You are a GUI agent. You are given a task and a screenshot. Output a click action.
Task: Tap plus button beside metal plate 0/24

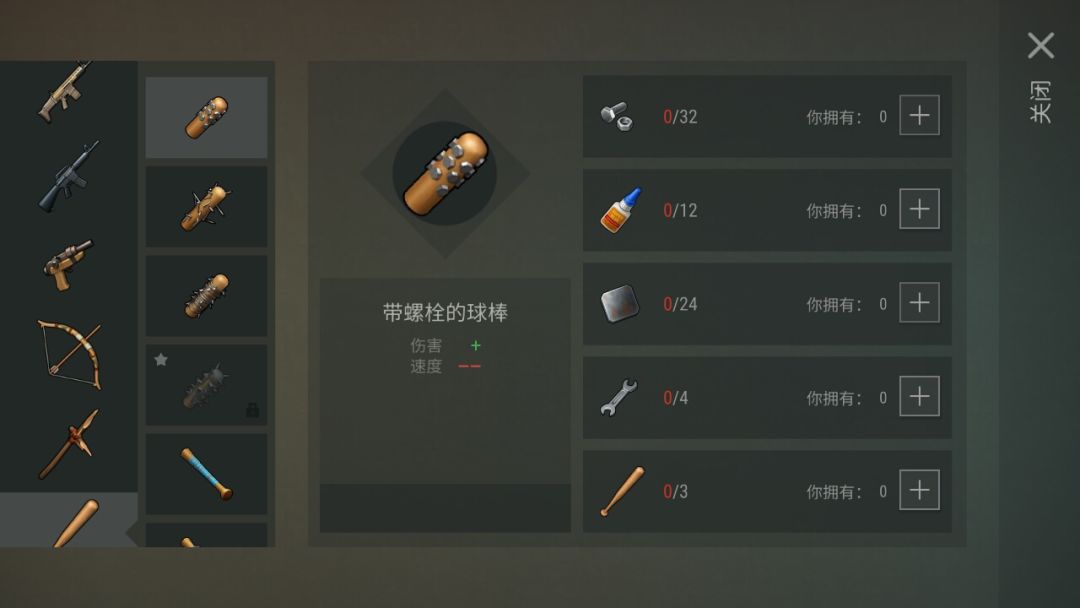point(920,302)
